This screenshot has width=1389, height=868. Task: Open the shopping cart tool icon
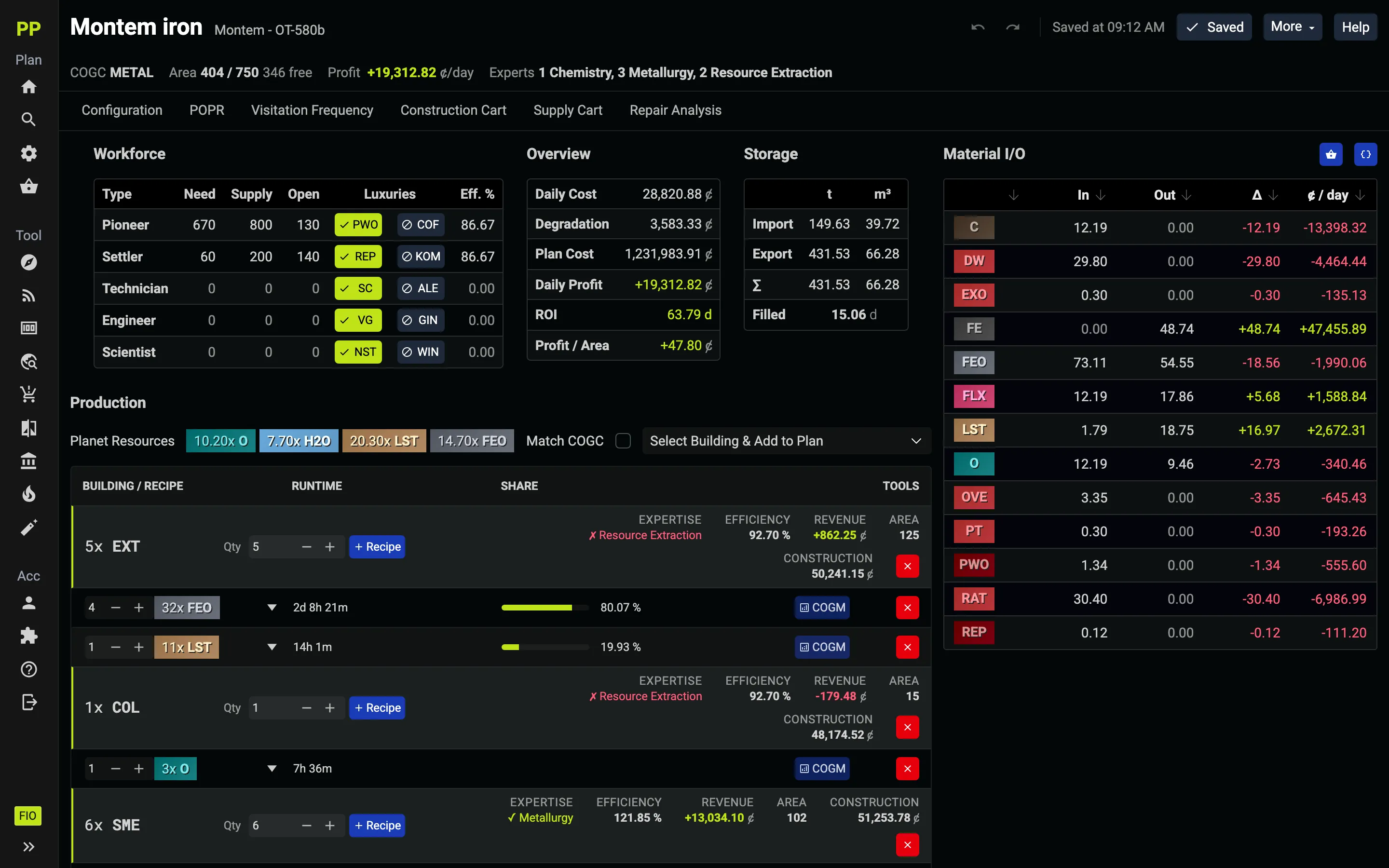29,394
